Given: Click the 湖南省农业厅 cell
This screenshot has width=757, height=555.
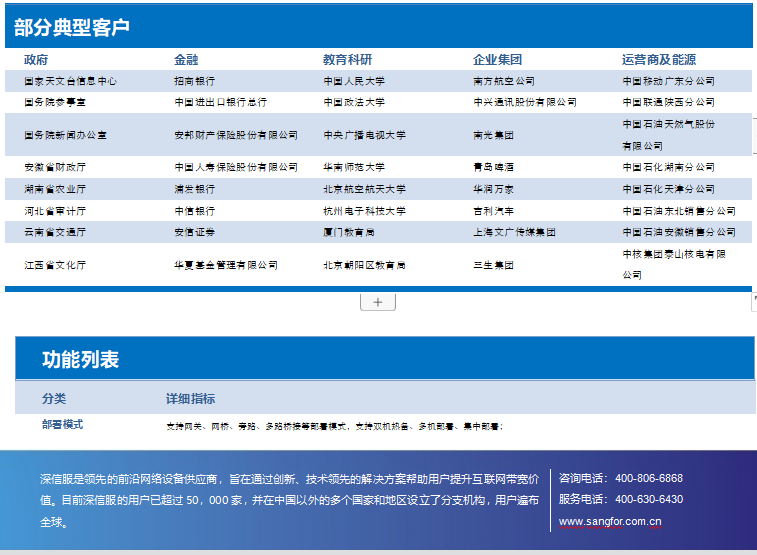Looking at the screenshot, I should [x=55, y=189].
